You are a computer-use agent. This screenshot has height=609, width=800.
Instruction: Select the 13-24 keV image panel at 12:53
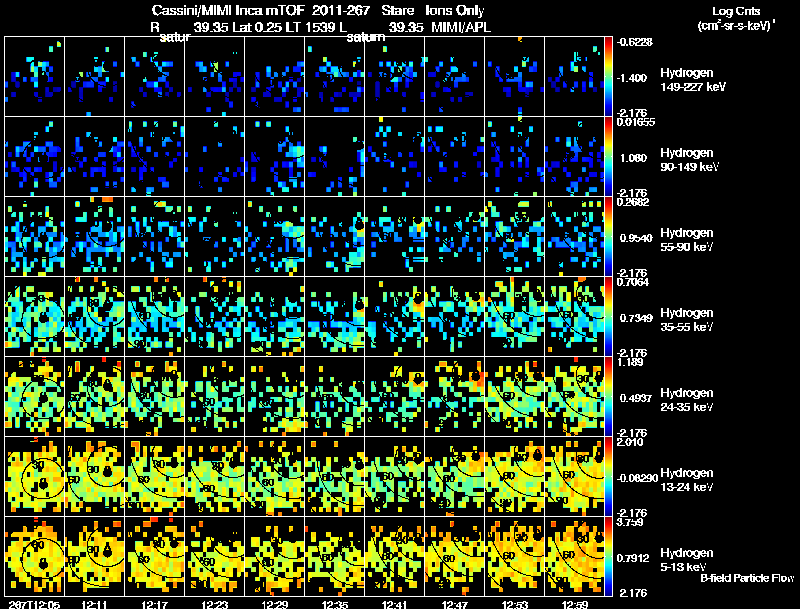point(515,477)
